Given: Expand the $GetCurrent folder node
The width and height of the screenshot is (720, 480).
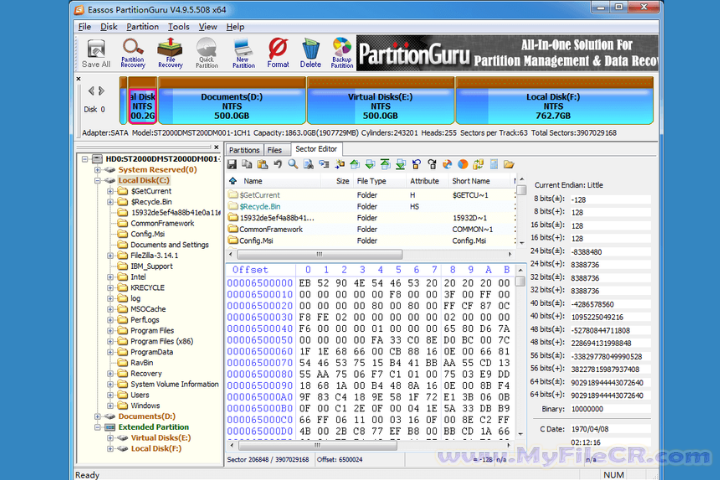Looking at the screenshot, I should tap(110, 191).
